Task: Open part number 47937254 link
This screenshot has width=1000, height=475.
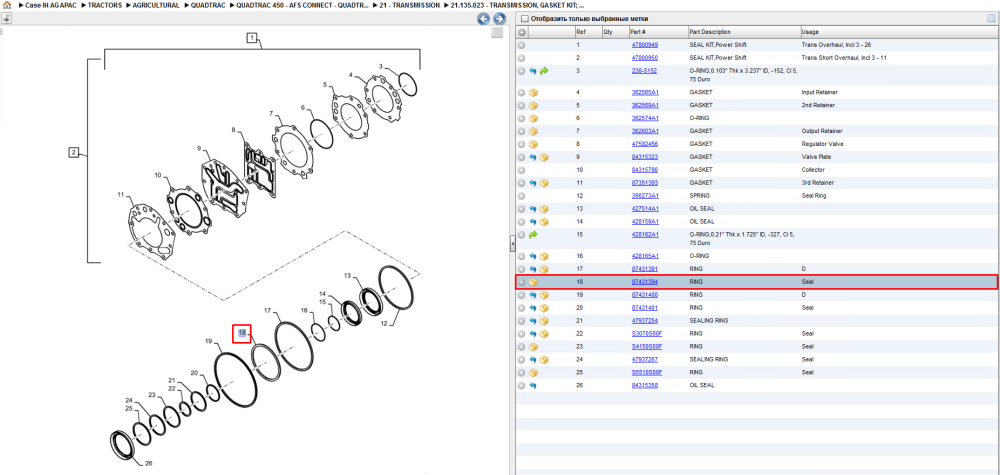Action: tap(645, 321)
